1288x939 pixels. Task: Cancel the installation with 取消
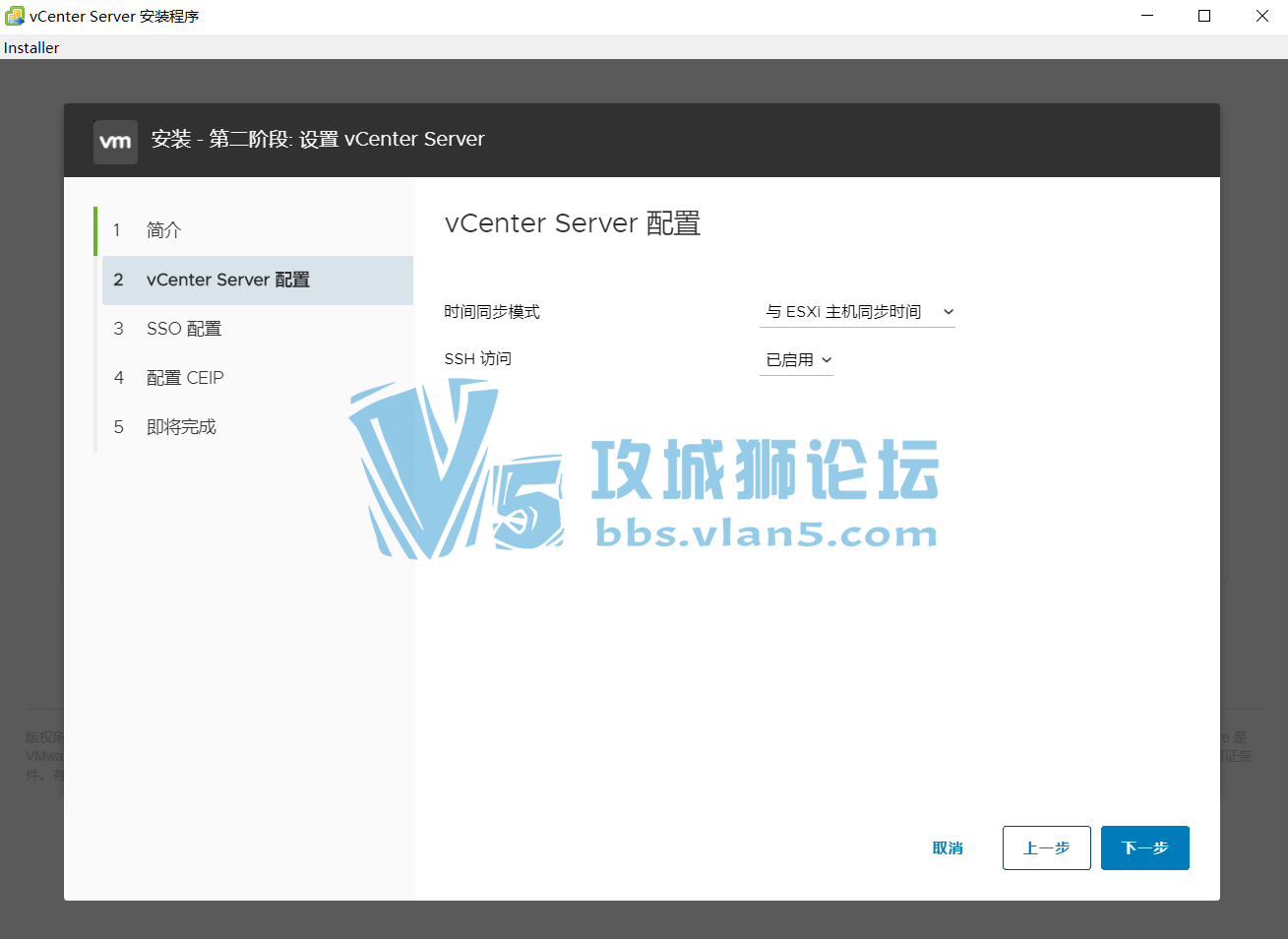pos(948,847)
